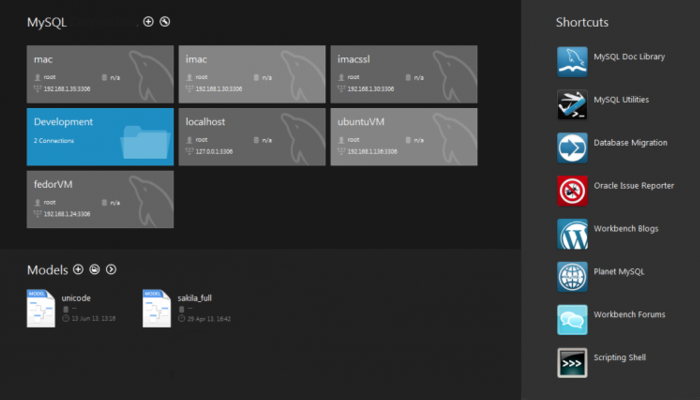The image size is (700, 400).
Task: Click the unicode model name
Action: click(x=76, y=298)
